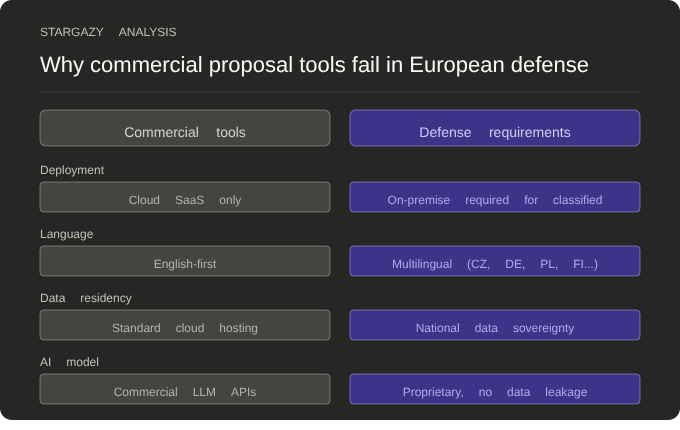Viewport: 680px width, 430px height.
Task: Click the AI model row label
Action: pos(69,362)
